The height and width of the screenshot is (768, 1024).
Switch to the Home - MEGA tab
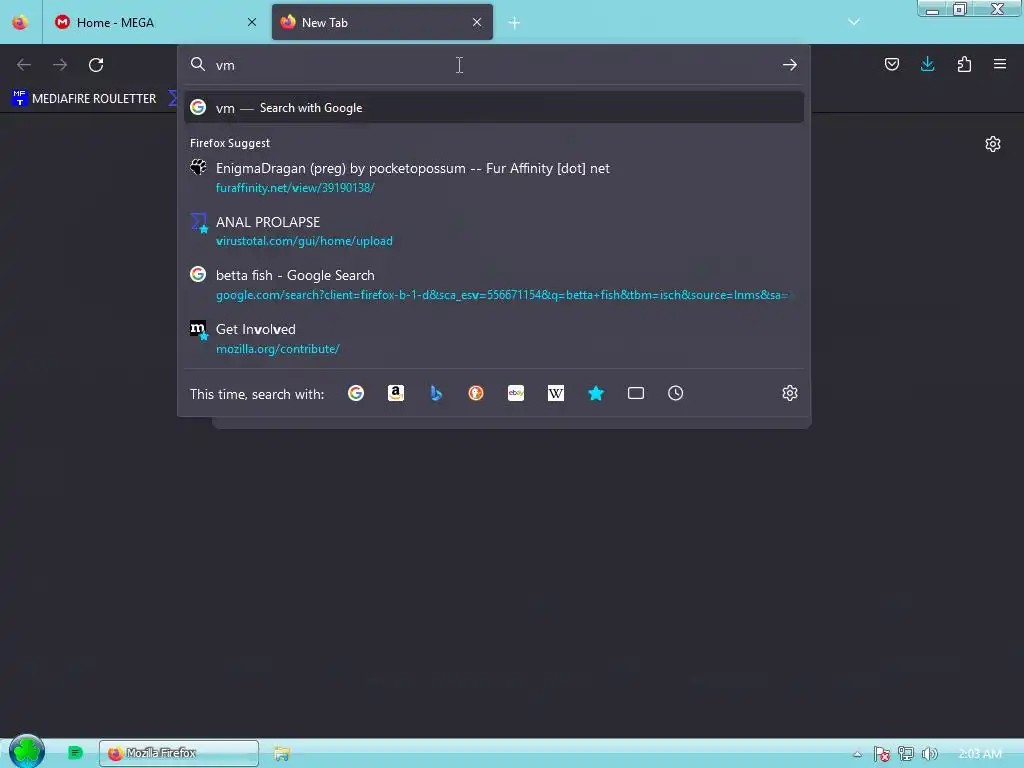155,22
